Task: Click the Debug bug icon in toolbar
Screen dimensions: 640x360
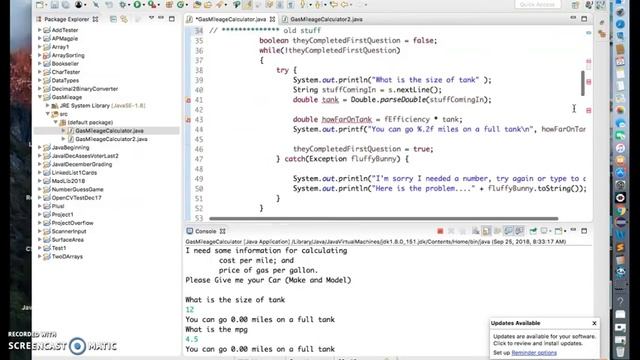Action: click(x=122, y=4)
